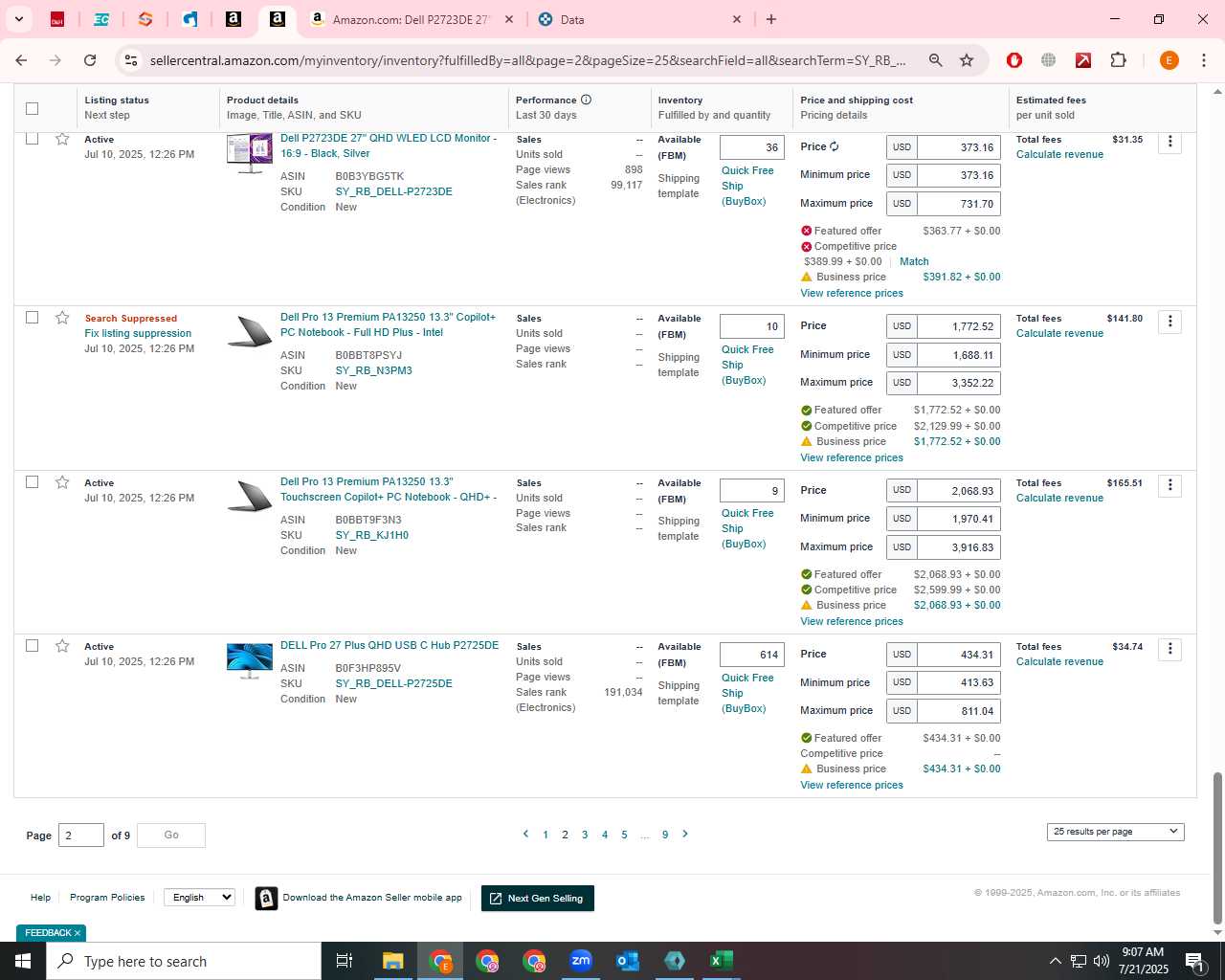Open SKU SY_RB_DELL-P2723DE link
Viewport: 1225px width, 980px height.
(393, 191)
